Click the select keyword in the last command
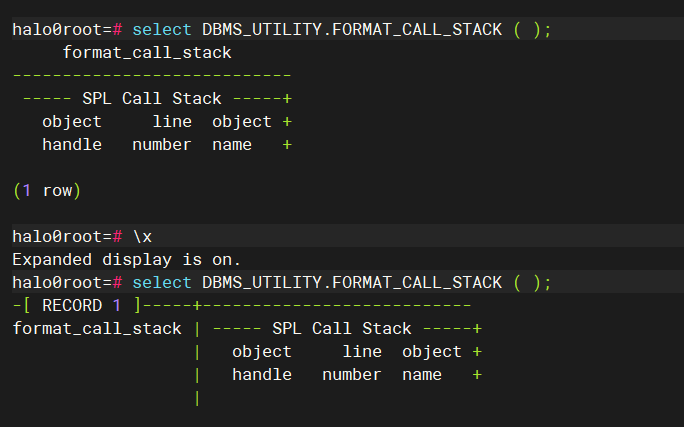This screenshot has width=684, height=427. pos(162,282)
